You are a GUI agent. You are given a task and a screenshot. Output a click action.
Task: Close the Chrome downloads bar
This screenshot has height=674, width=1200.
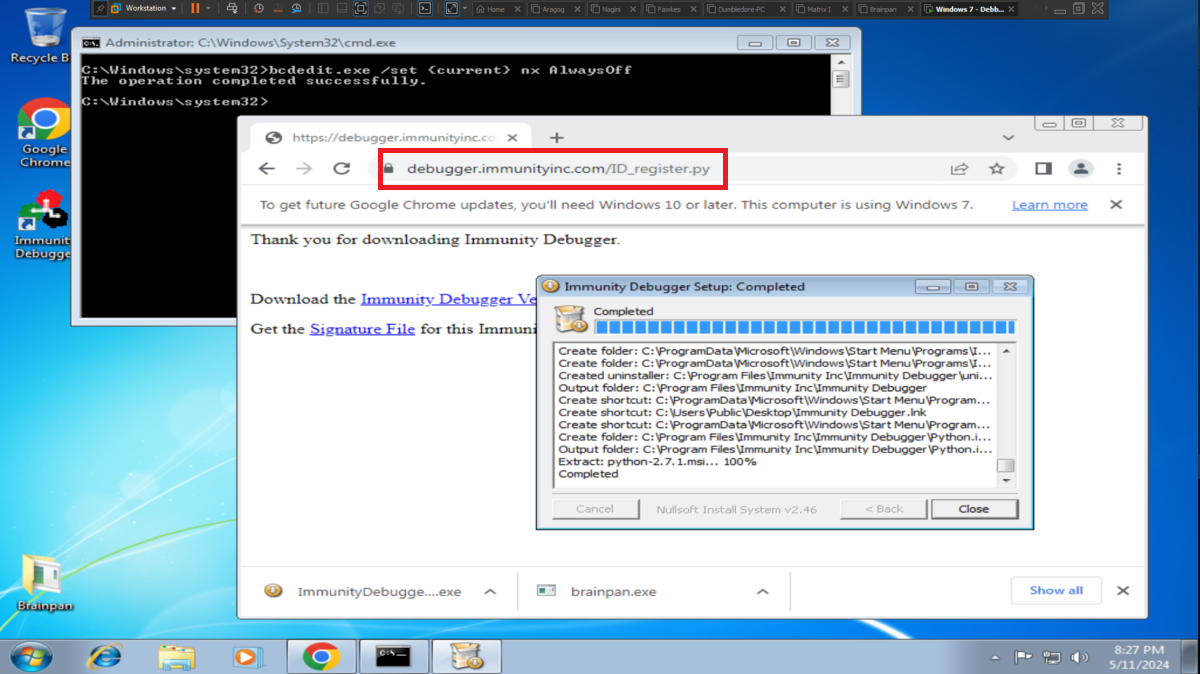[1123, 591]
